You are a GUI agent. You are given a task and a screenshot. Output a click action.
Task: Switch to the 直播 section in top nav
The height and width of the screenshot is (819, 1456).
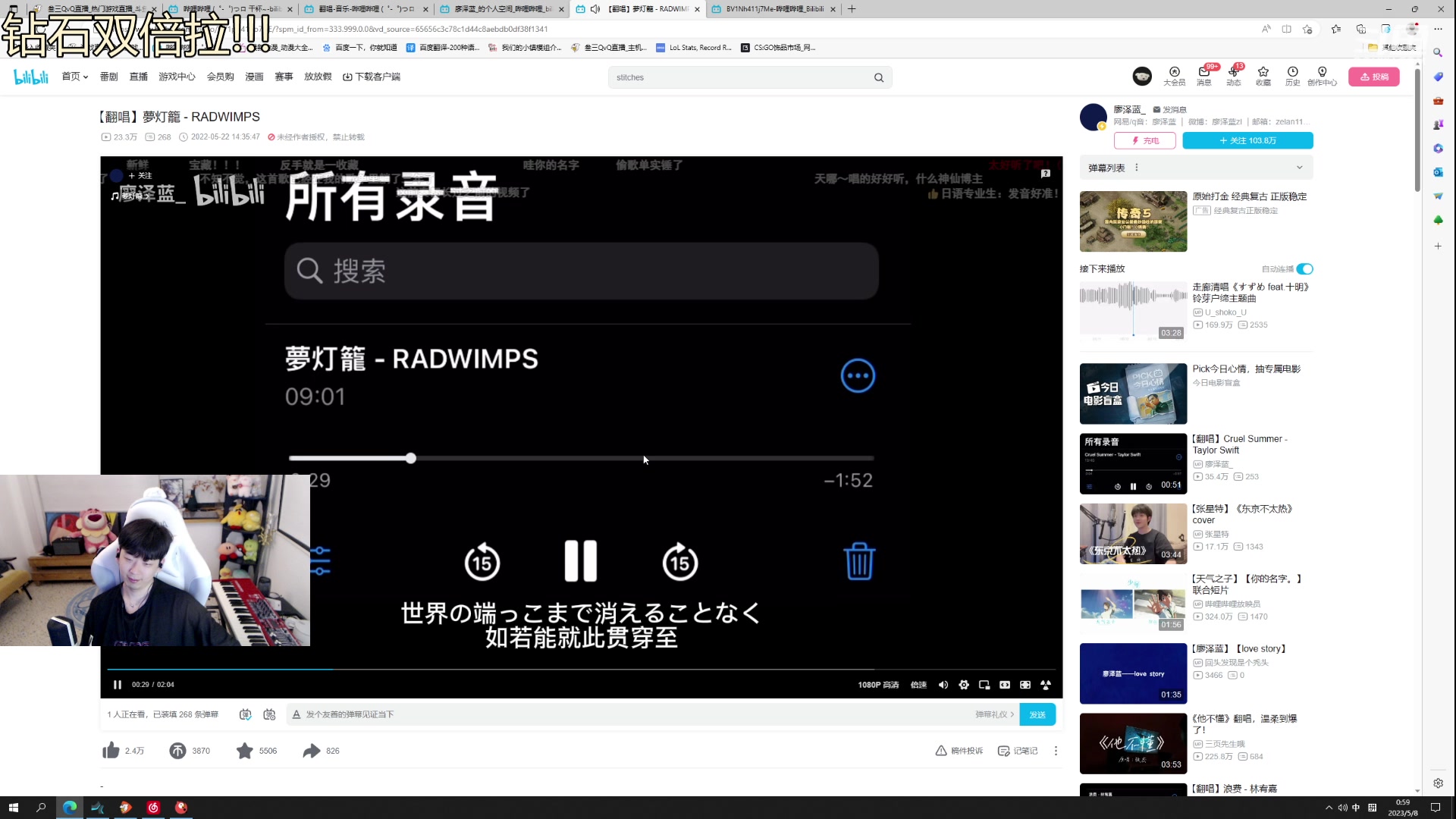pyautogui.click(x=138, y=76)
